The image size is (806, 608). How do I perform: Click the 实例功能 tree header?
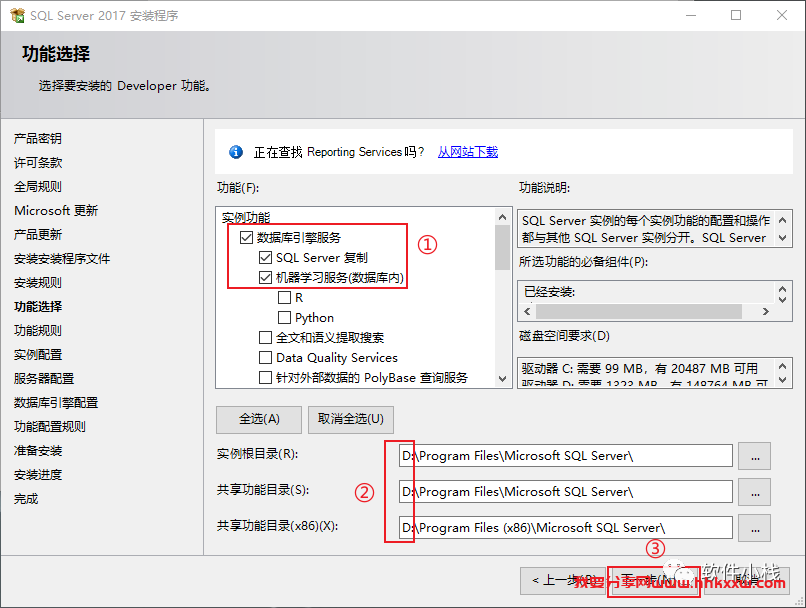pos(246,217)
